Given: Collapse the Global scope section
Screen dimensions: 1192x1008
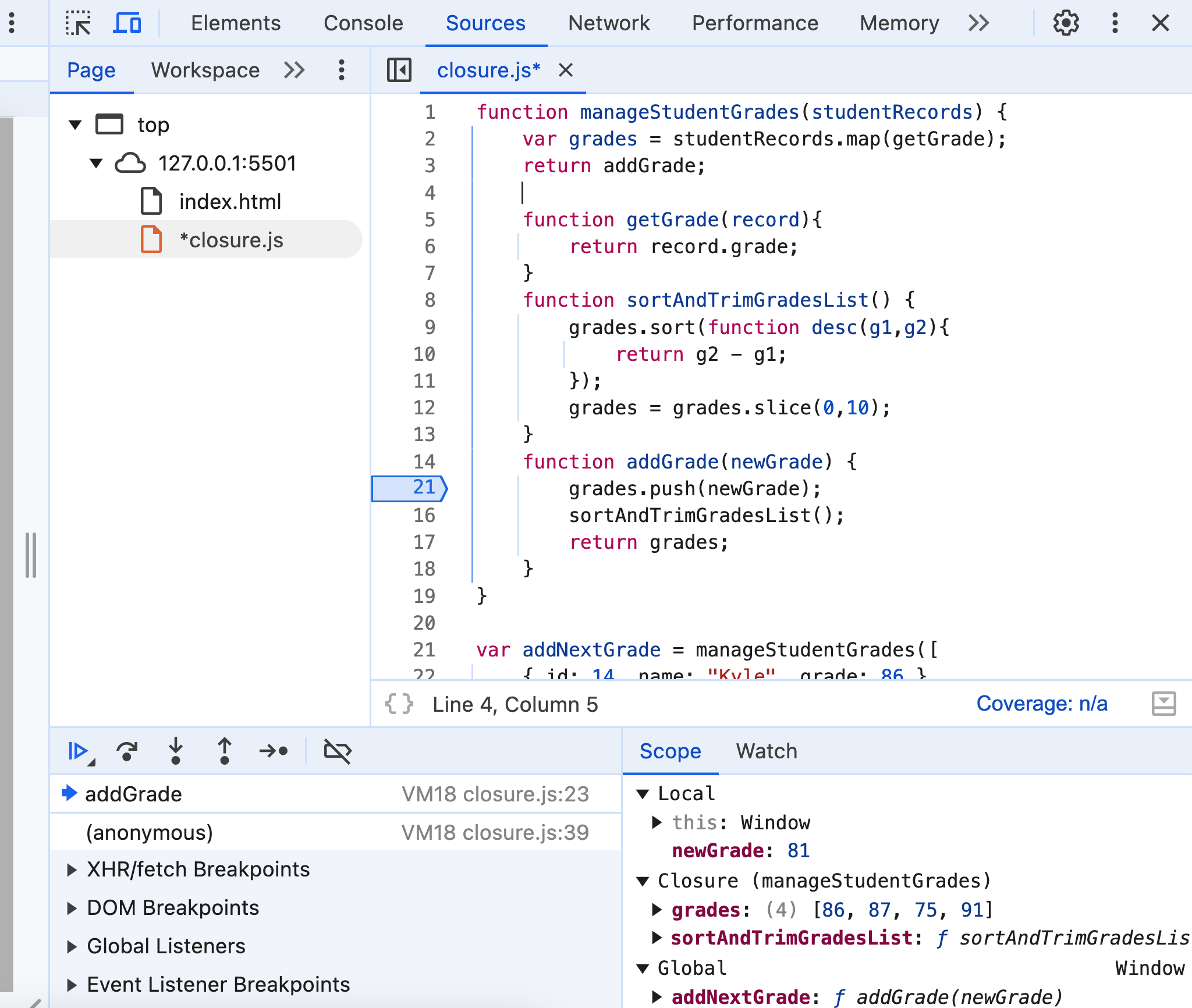Looking at the screenshot, I should [643, 968].
